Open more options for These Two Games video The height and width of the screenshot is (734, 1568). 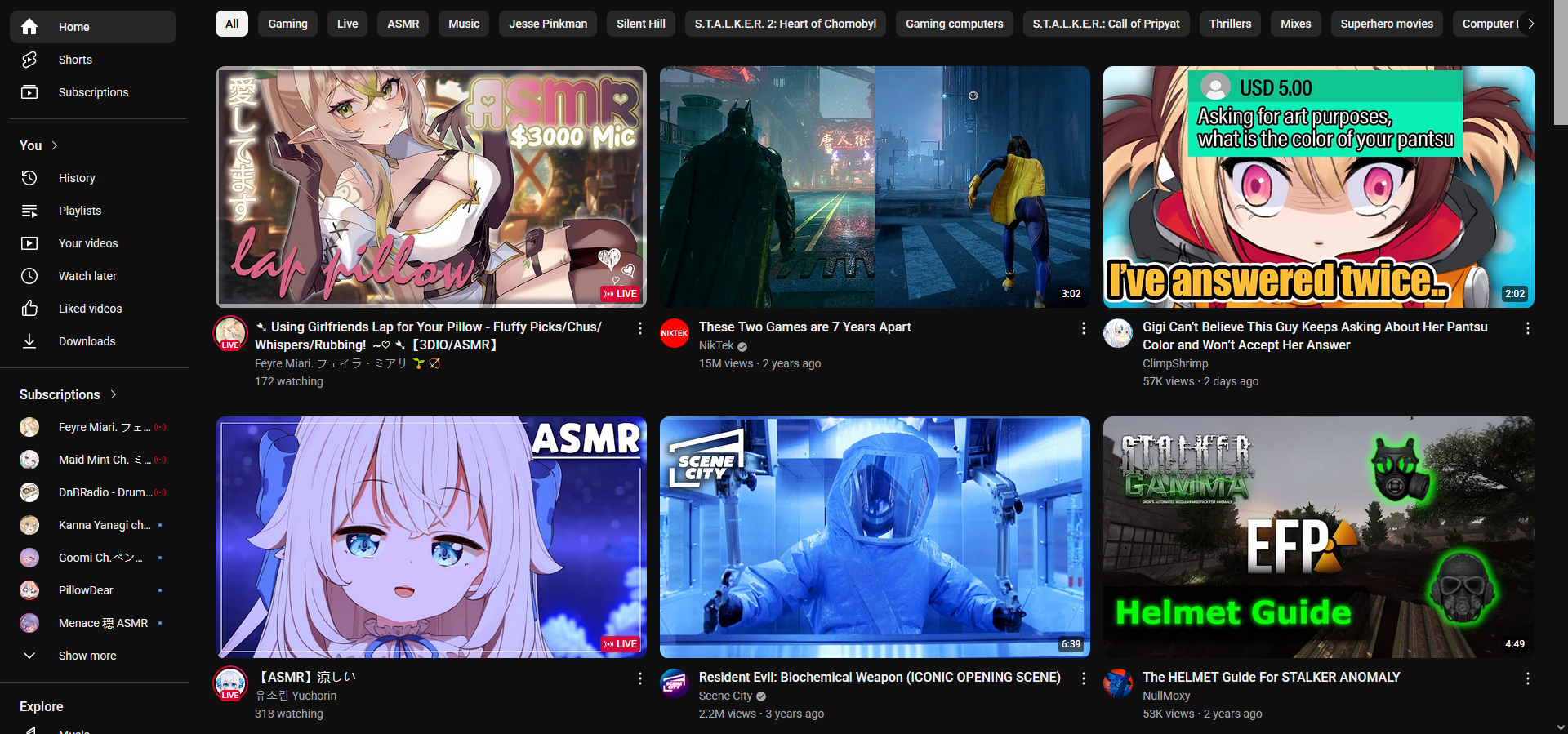click(1084, 328)
